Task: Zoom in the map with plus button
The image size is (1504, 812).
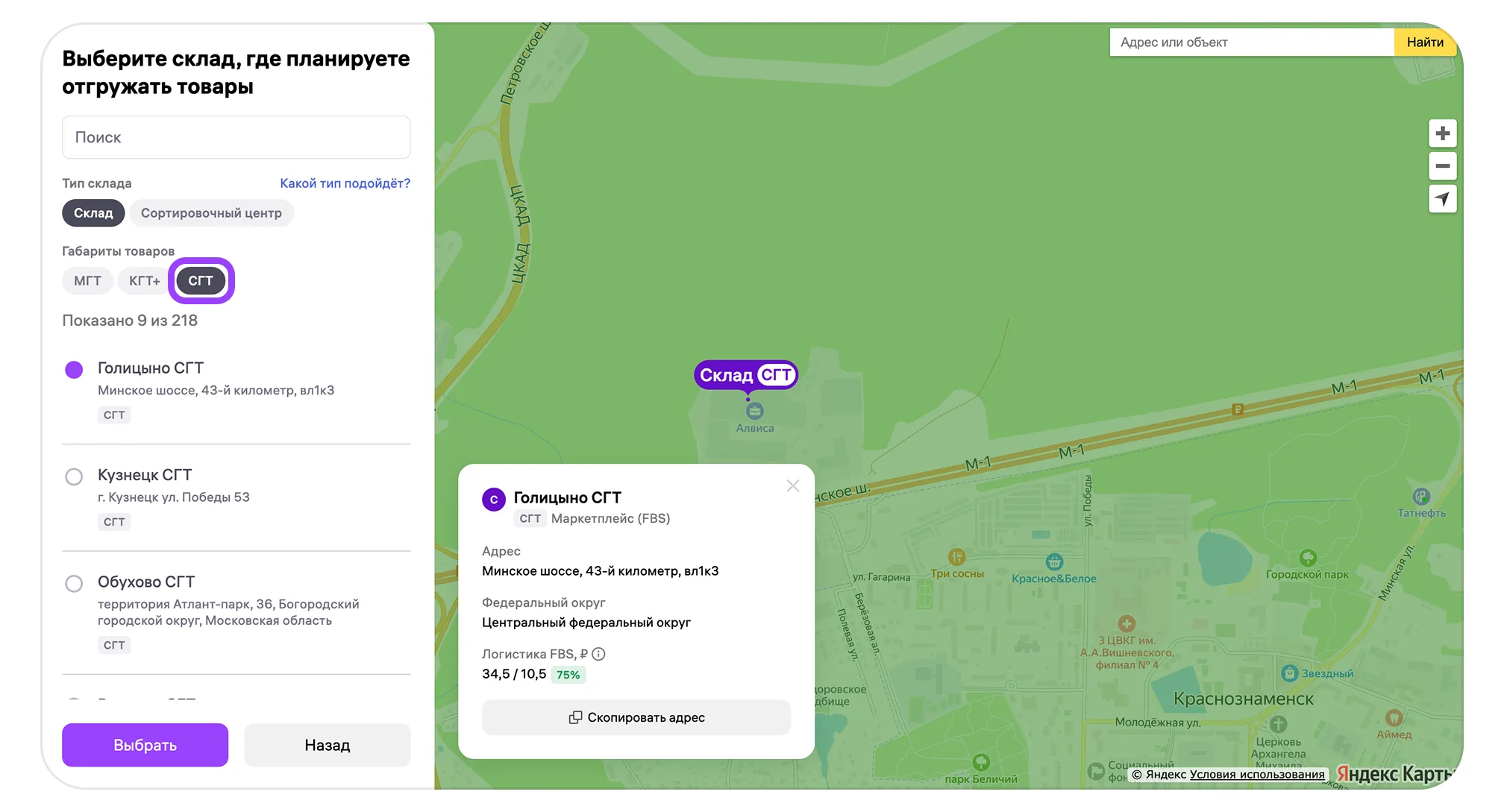Action: [1442, 133]
